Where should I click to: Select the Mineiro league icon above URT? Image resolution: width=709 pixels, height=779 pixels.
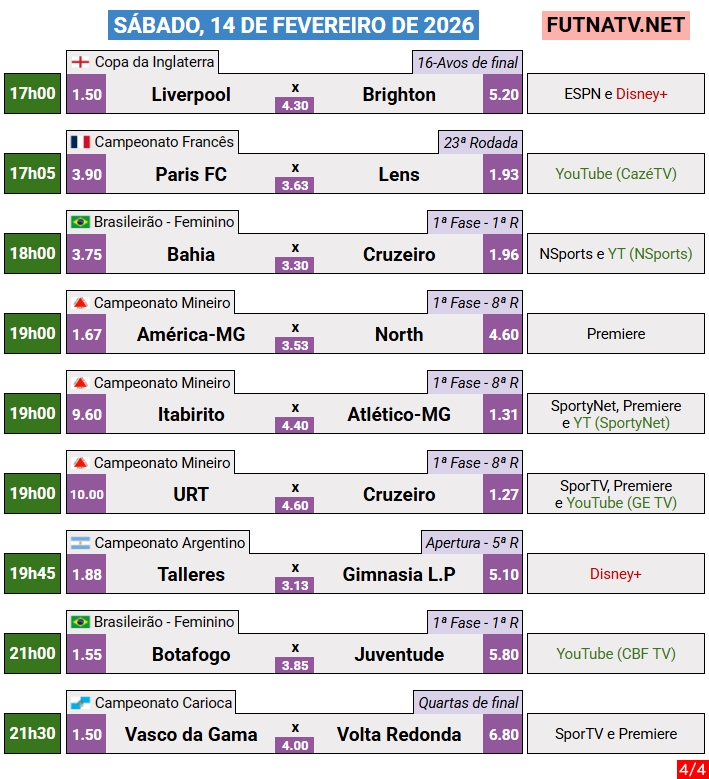tap(80, 462)
